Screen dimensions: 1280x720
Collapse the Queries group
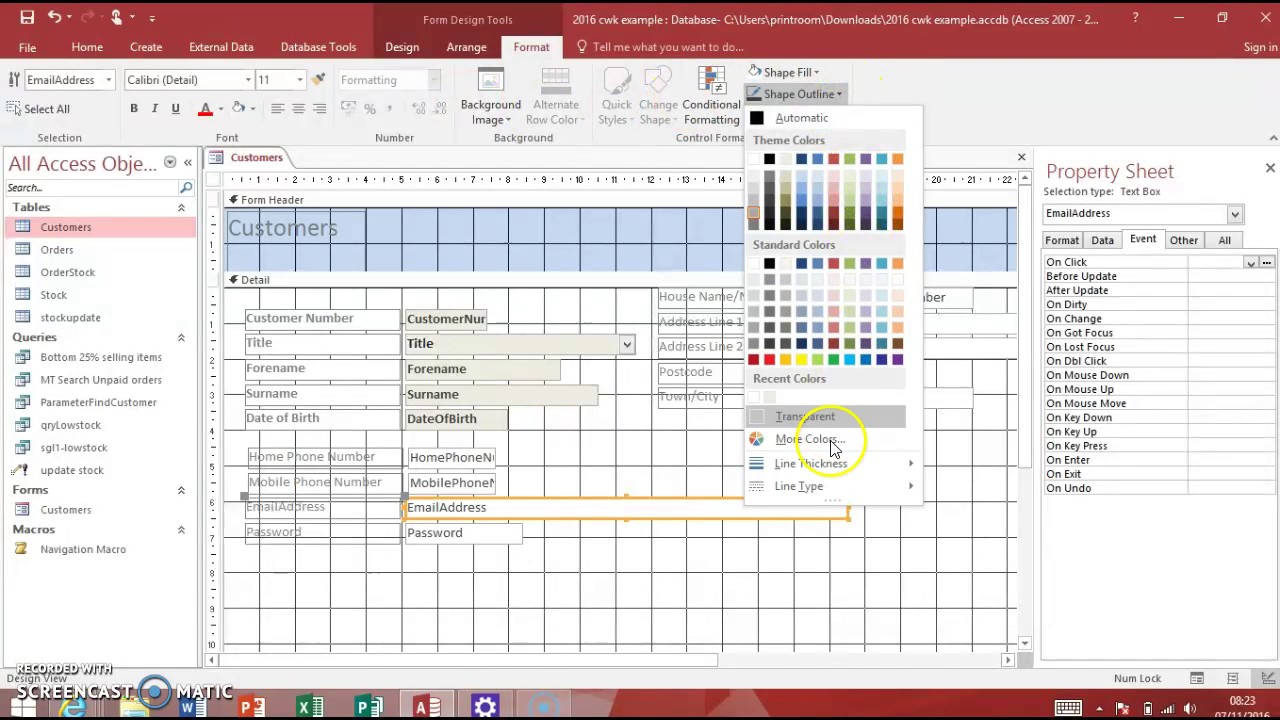coord(181,337)
